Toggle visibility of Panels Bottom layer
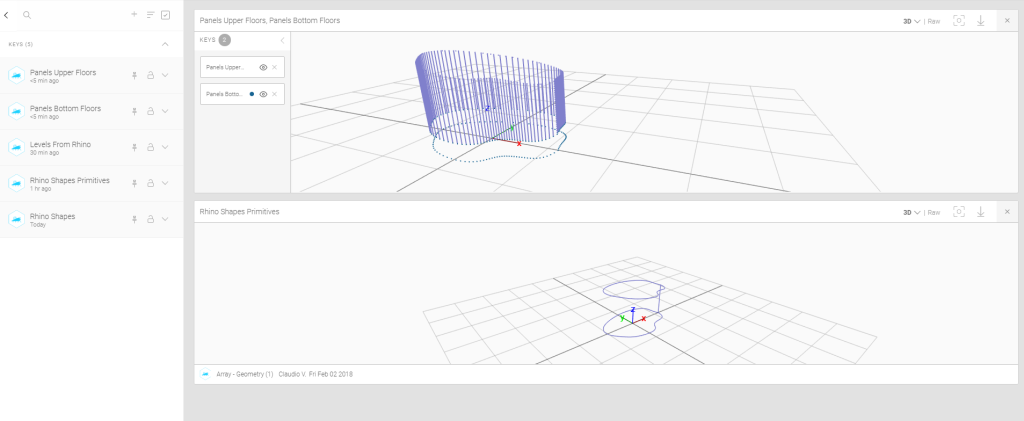The image size is (1024, 421). point(263,94)
